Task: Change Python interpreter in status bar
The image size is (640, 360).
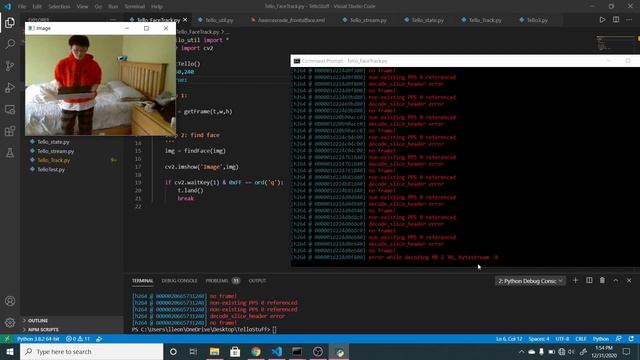Action: [x=38, y=339]
